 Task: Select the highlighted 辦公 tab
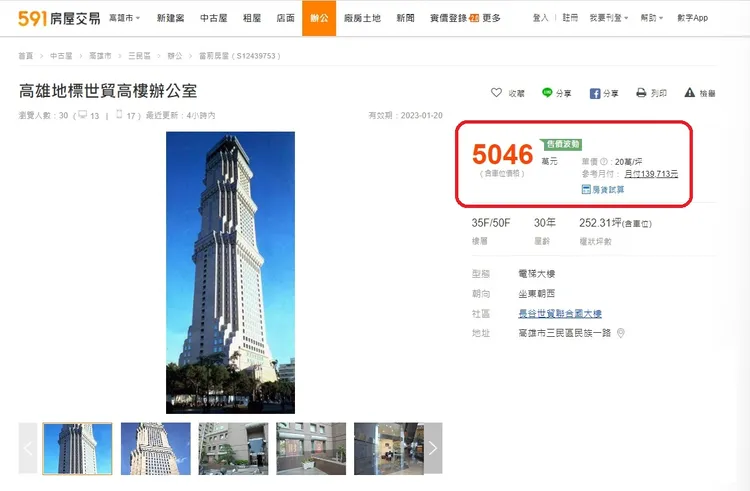pyautogui.click(x=319, y=18)
